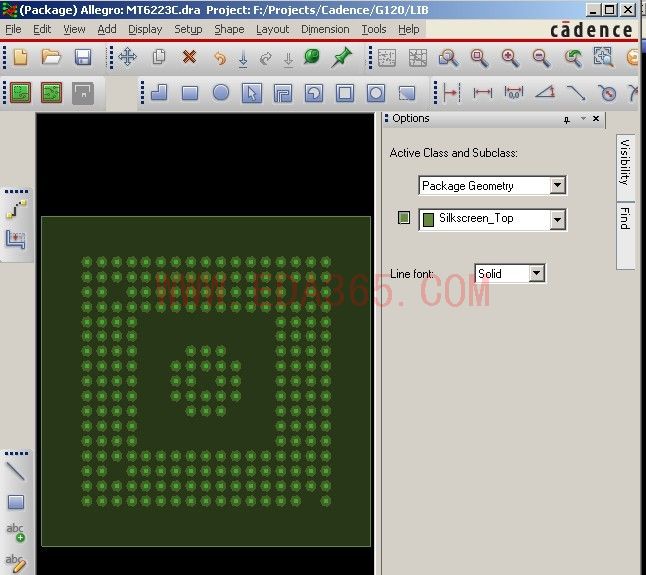Save the drawing with floppy icon

click(83, 57)
